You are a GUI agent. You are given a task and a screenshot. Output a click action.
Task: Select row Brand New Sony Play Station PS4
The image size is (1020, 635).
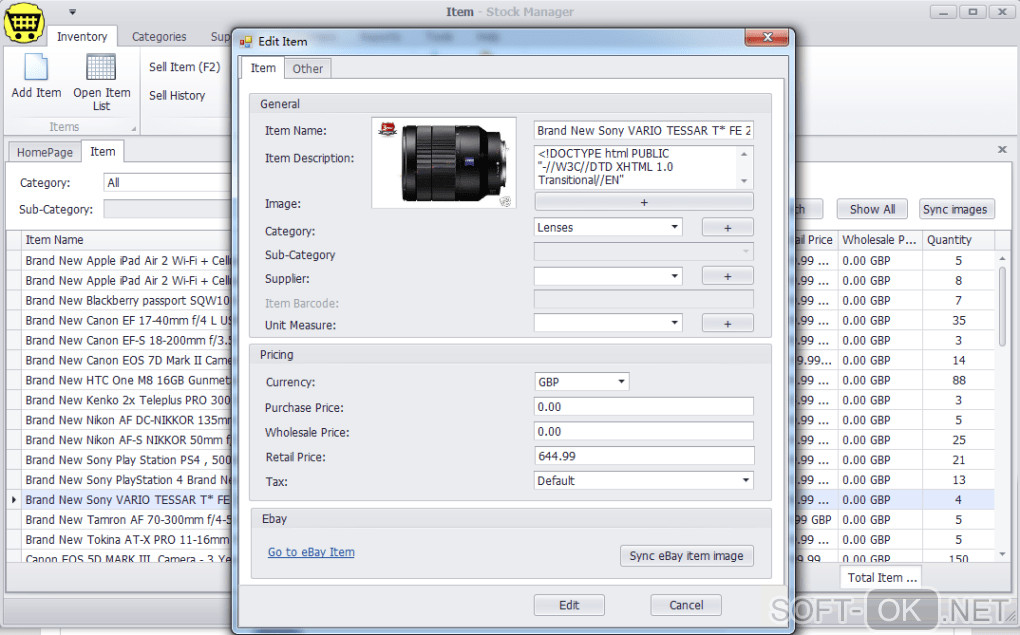[x=128, y=460]
